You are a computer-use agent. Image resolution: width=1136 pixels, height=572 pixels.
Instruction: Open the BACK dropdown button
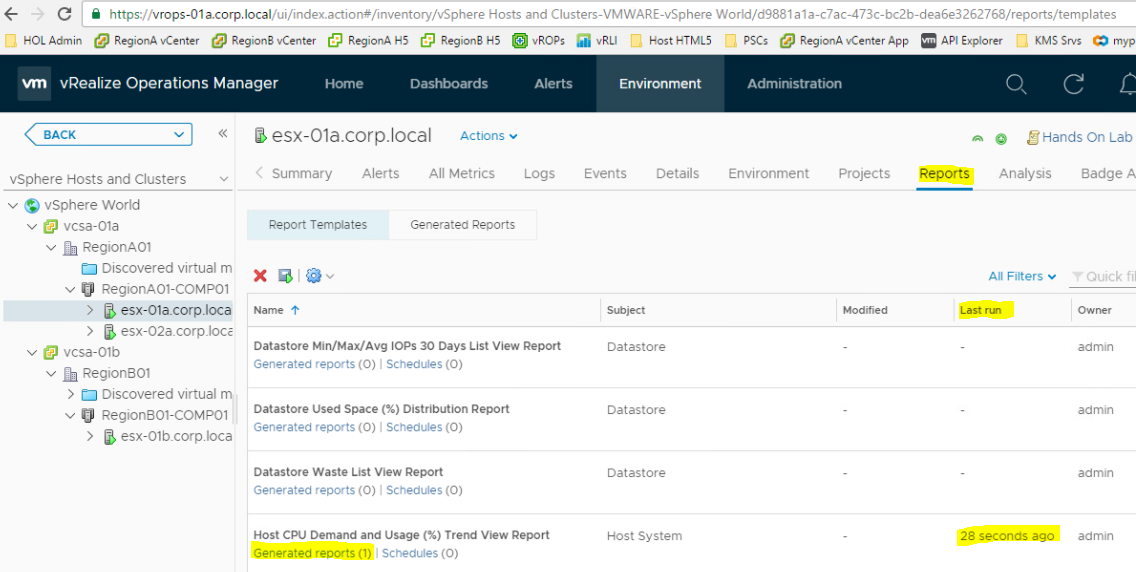point(109,135)
